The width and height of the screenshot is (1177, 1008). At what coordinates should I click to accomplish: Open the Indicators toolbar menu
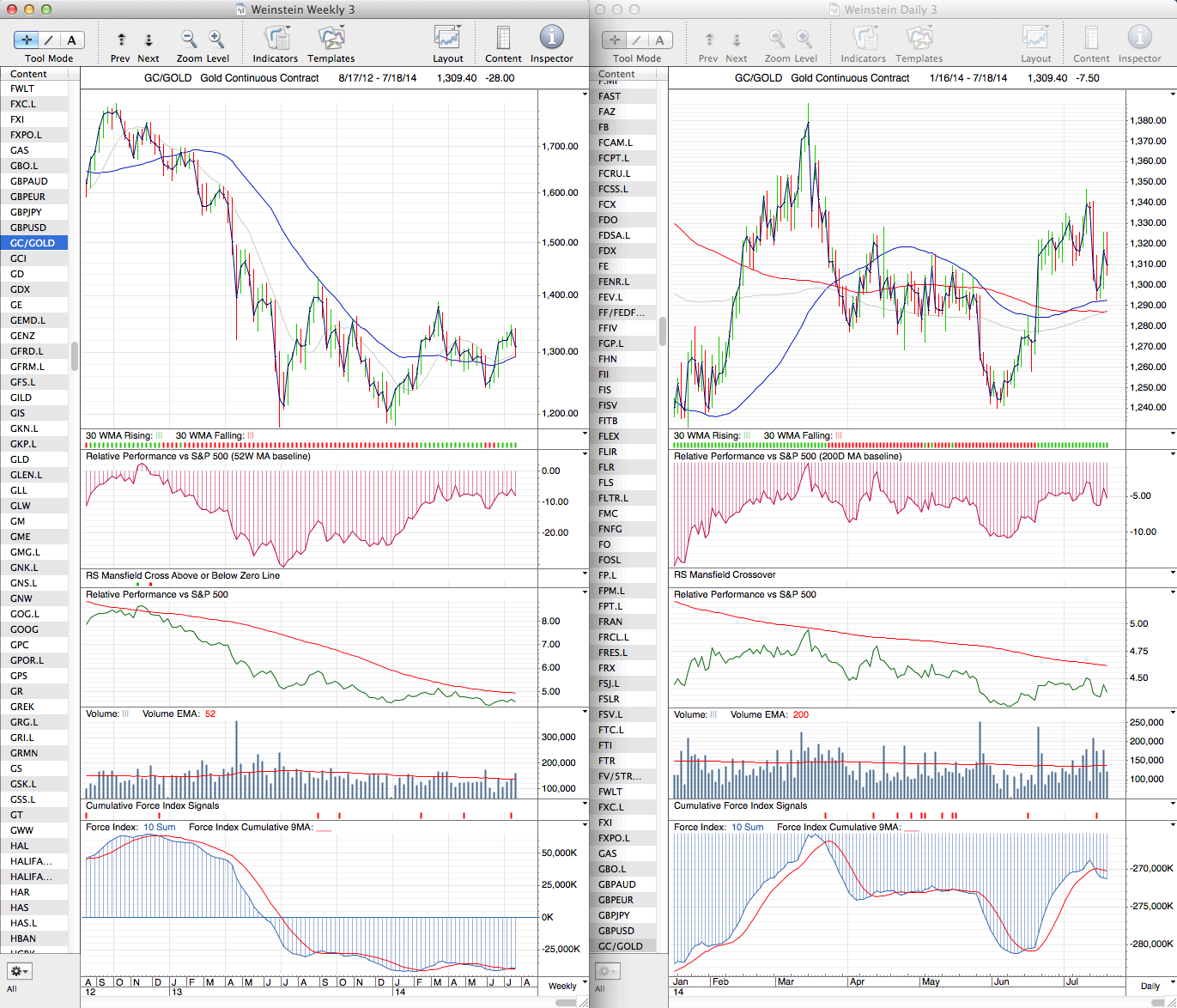[x=276, y=39]
